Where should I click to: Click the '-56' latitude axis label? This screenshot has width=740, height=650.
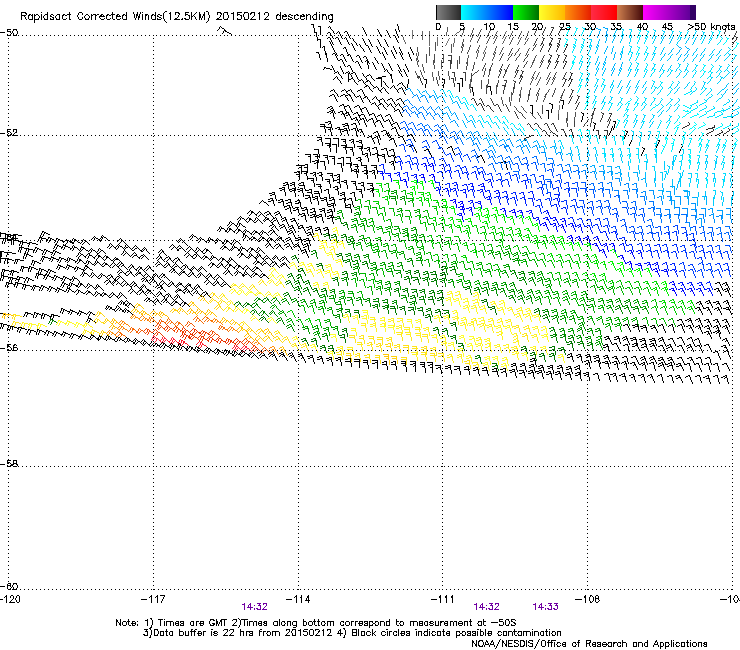click(x=9, y=347)
